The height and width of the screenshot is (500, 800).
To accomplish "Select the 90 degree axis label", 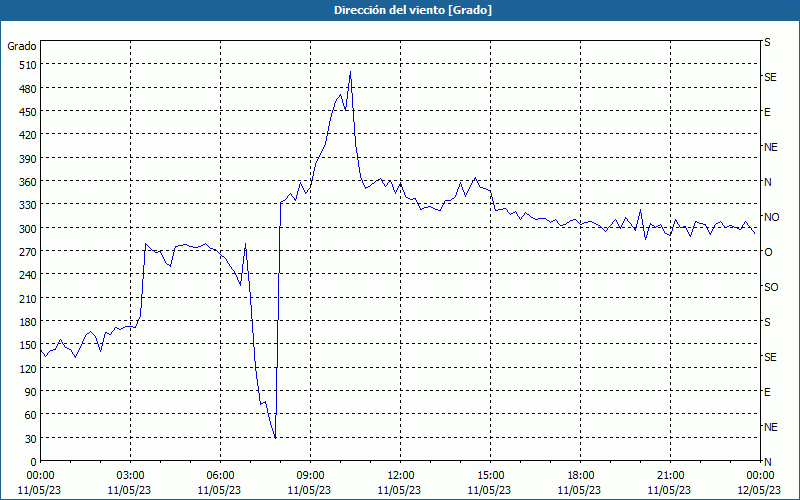I will [x=31, y=392].
